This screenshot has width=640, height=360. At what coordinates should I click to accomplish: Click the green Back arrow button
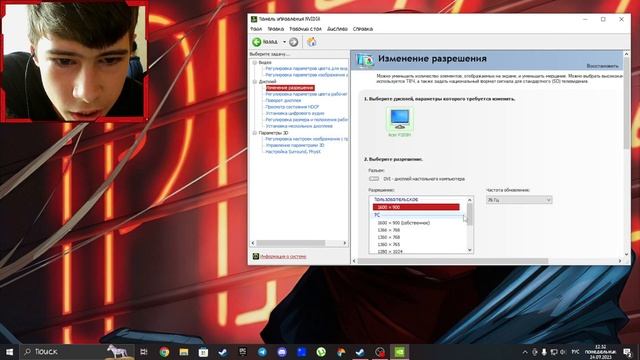point(257,42)
